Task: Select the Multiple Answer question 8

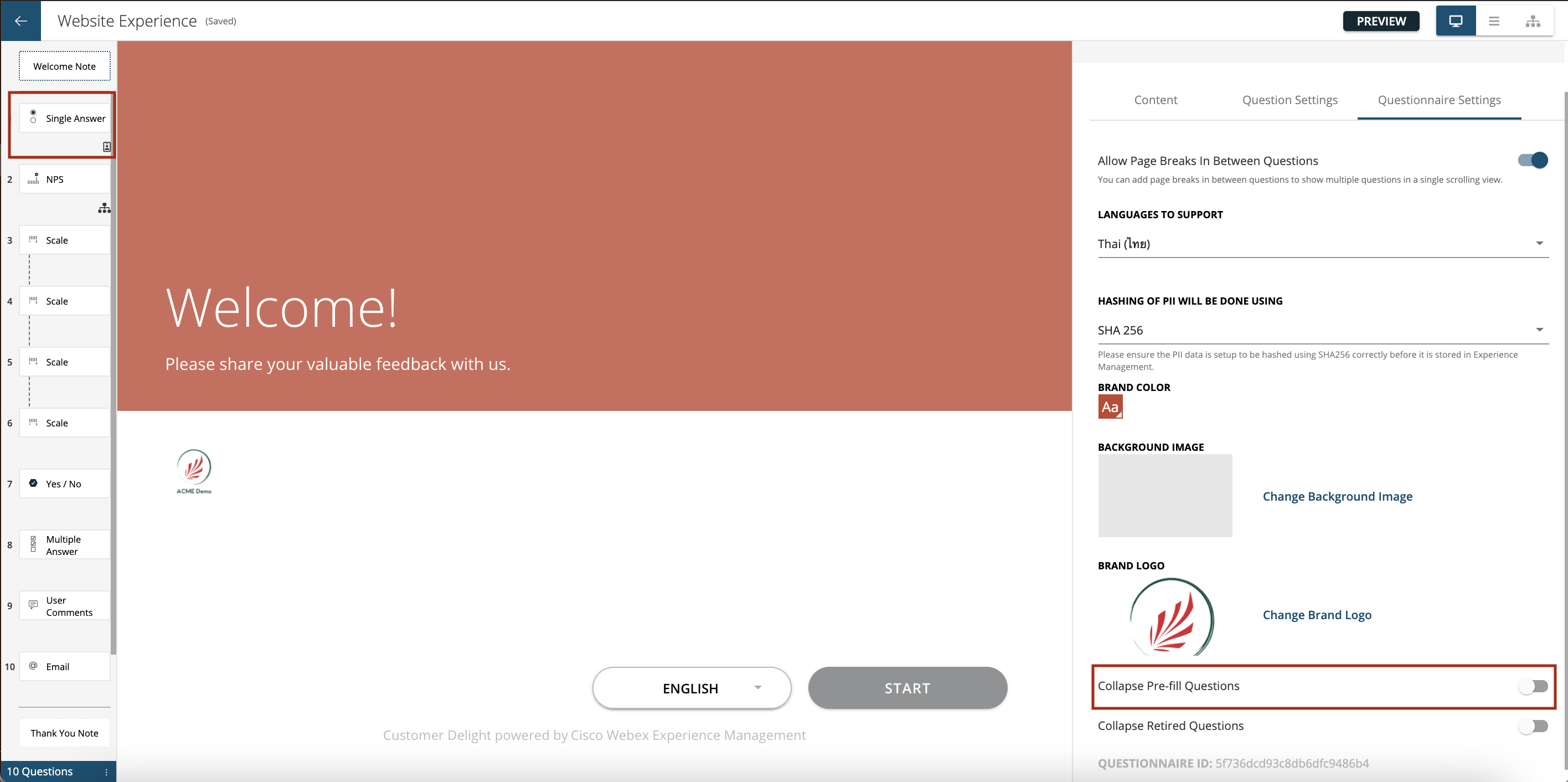Action: pos(65,544)
